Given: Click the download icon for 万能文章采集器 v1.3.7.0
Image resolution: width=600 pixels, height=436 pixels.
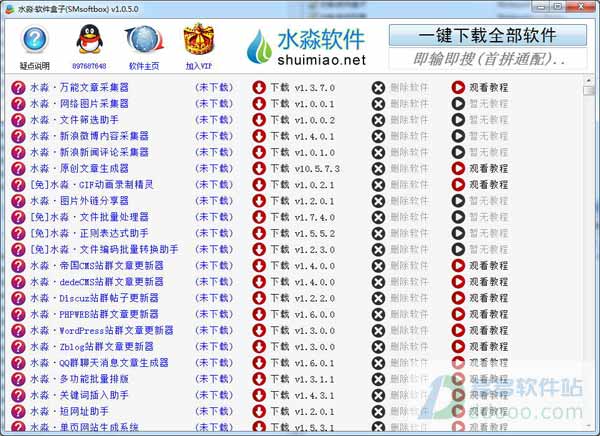Looking at the screenshot, I should tap(259, 88).
